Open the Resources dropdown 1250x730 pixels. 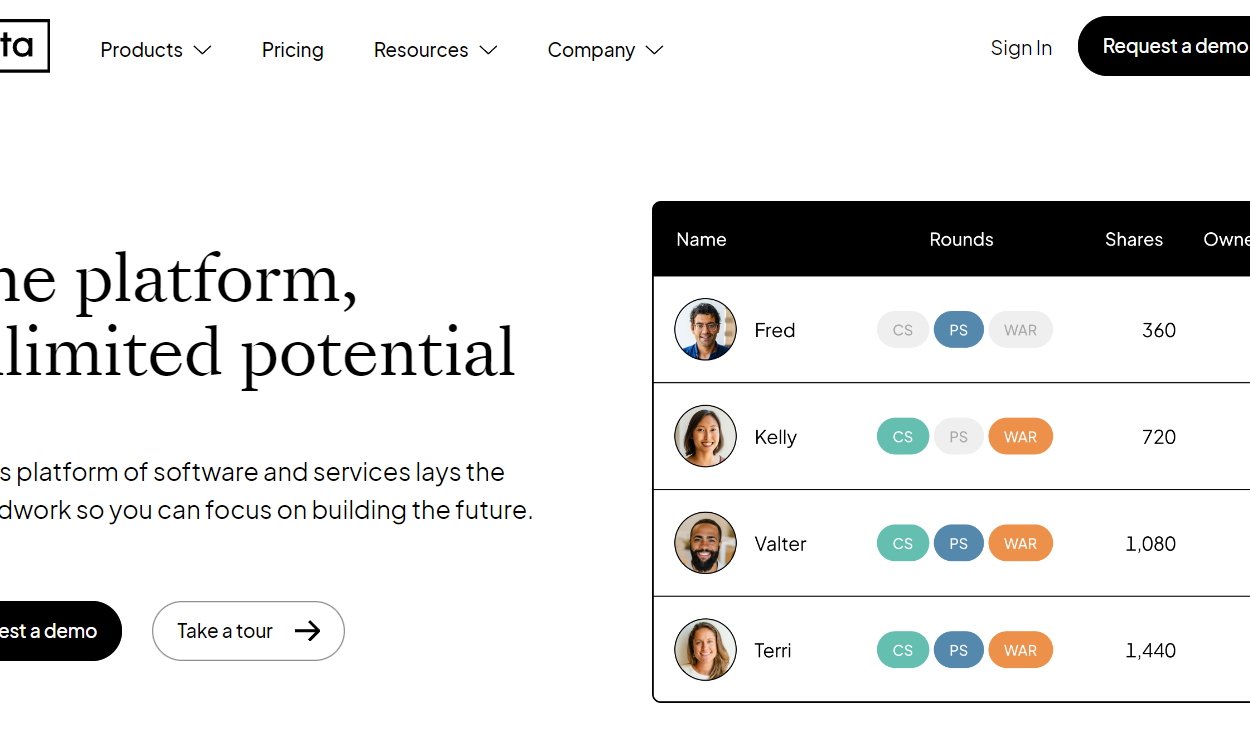[435, 49]
